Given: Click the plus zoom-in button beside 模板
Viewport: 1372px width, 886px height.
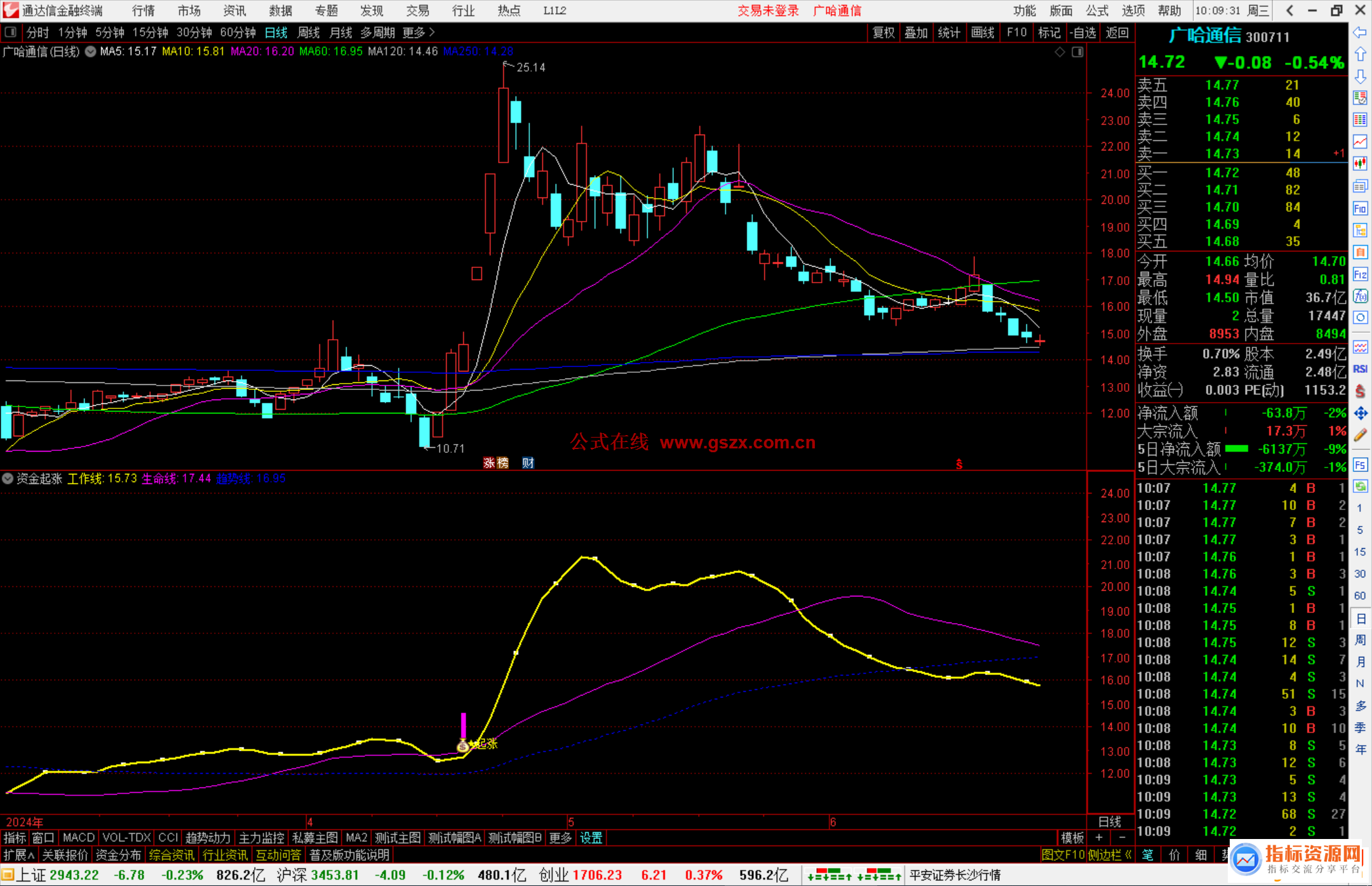Looking at the screenshot, I should pos(1099,838).
